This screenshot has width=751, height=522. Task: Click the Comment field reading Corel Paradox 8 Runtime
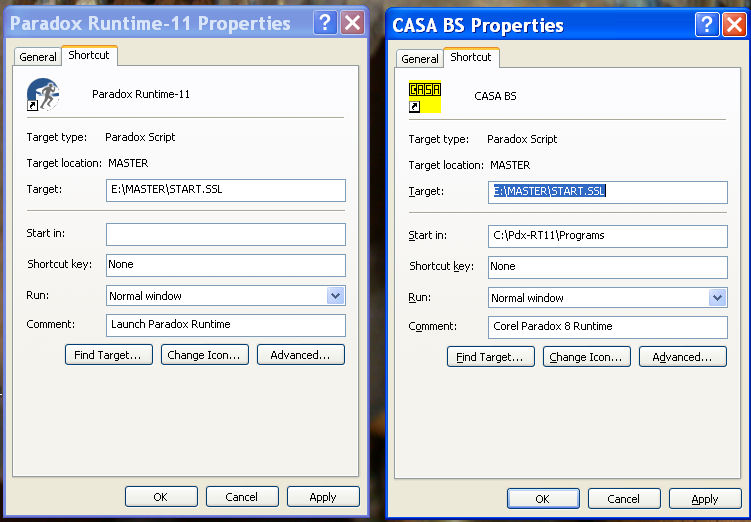tap(608, 327)
